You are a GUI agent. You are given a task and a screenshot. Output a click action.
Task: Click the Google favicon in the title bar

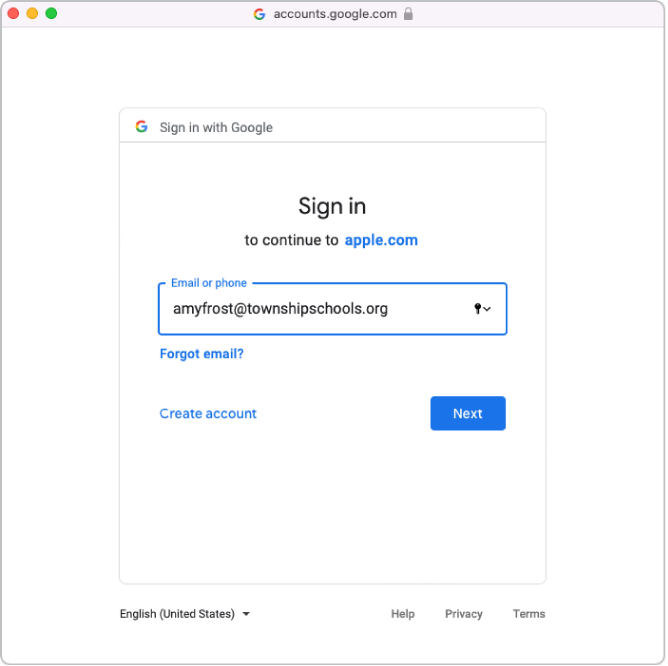(260, 14)
